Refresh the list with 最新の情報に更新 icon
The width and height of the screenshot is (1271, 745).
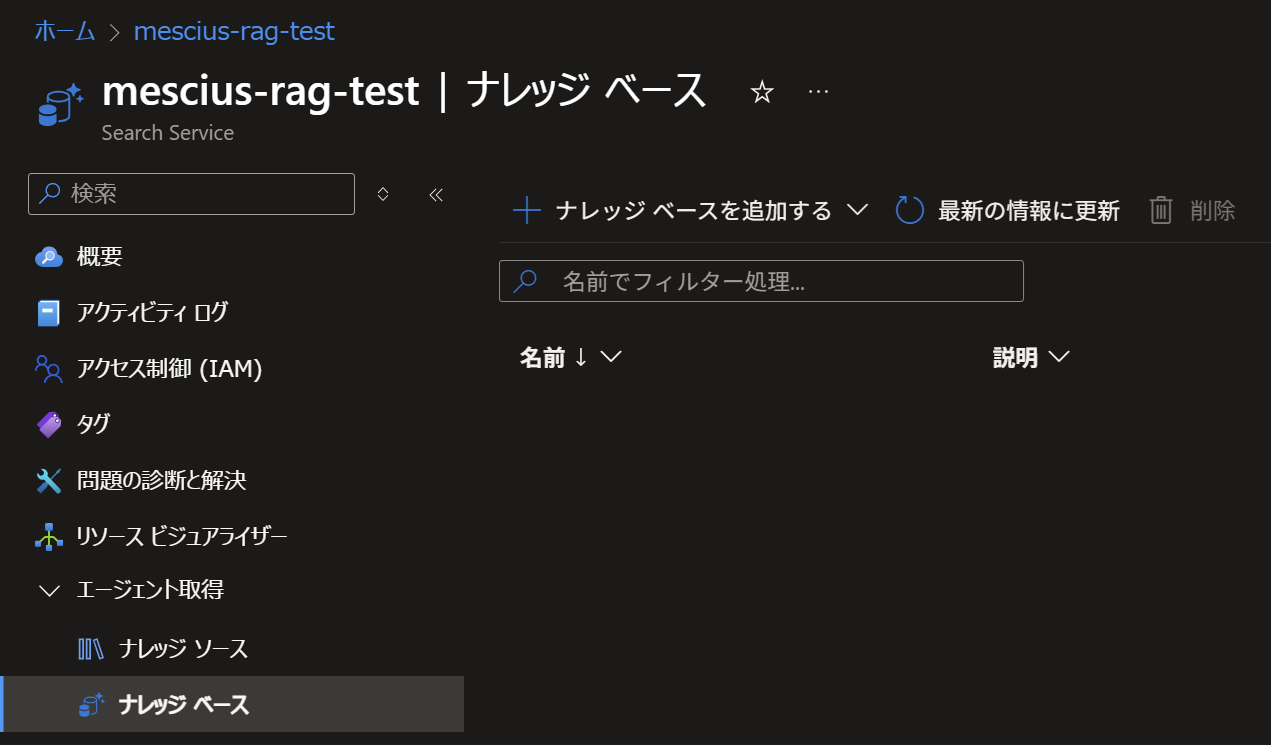click(x=908, y=210)
